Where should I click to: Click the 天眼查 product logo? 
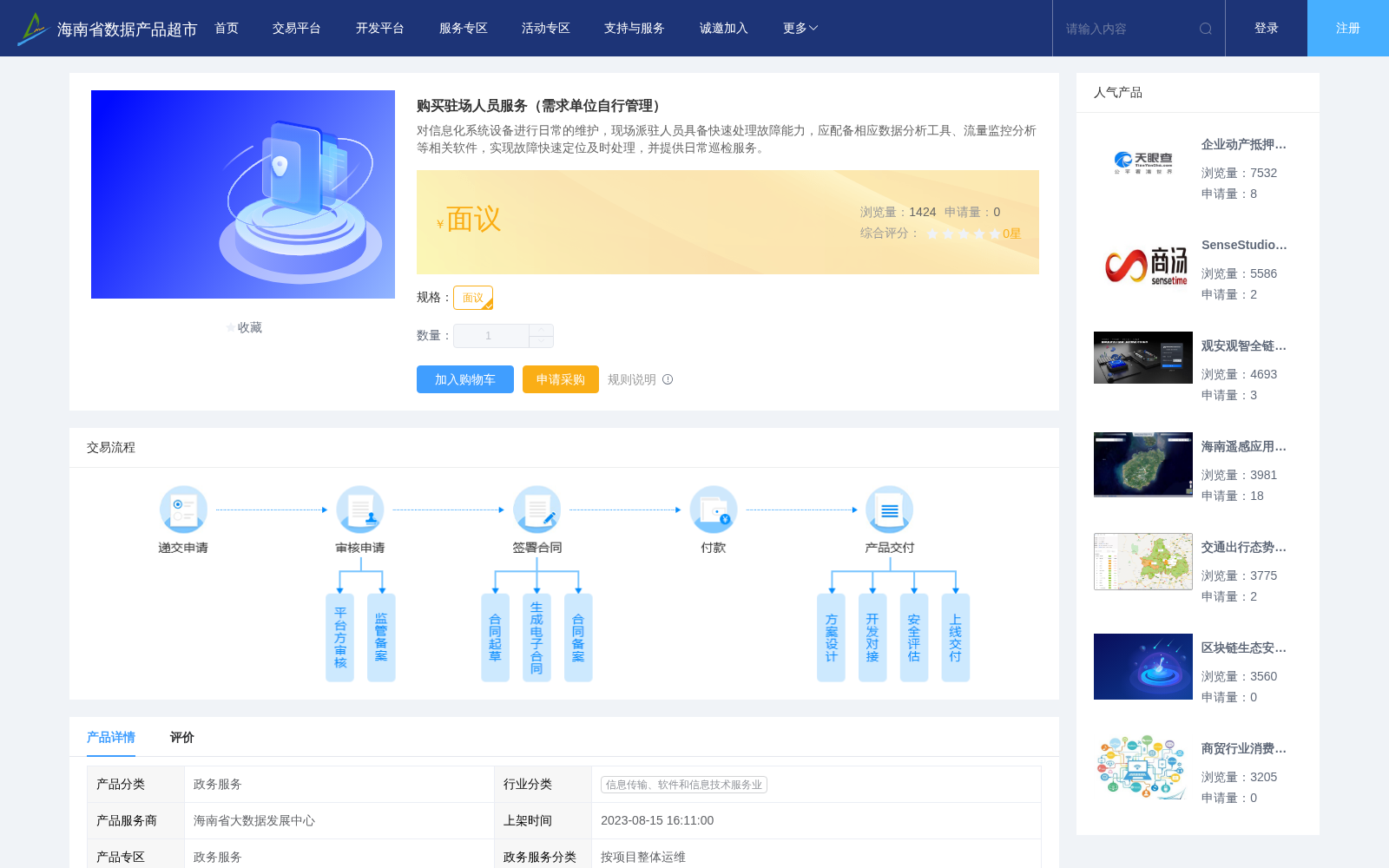1143,162
